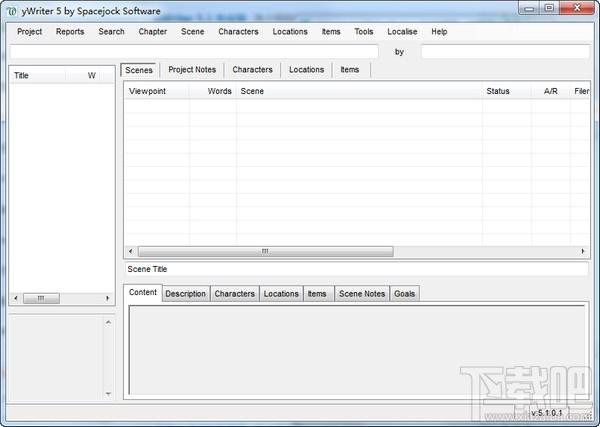Sort by Viewpoint column header
This screenshot has width=600, height=427.
(x=157, y=91)
